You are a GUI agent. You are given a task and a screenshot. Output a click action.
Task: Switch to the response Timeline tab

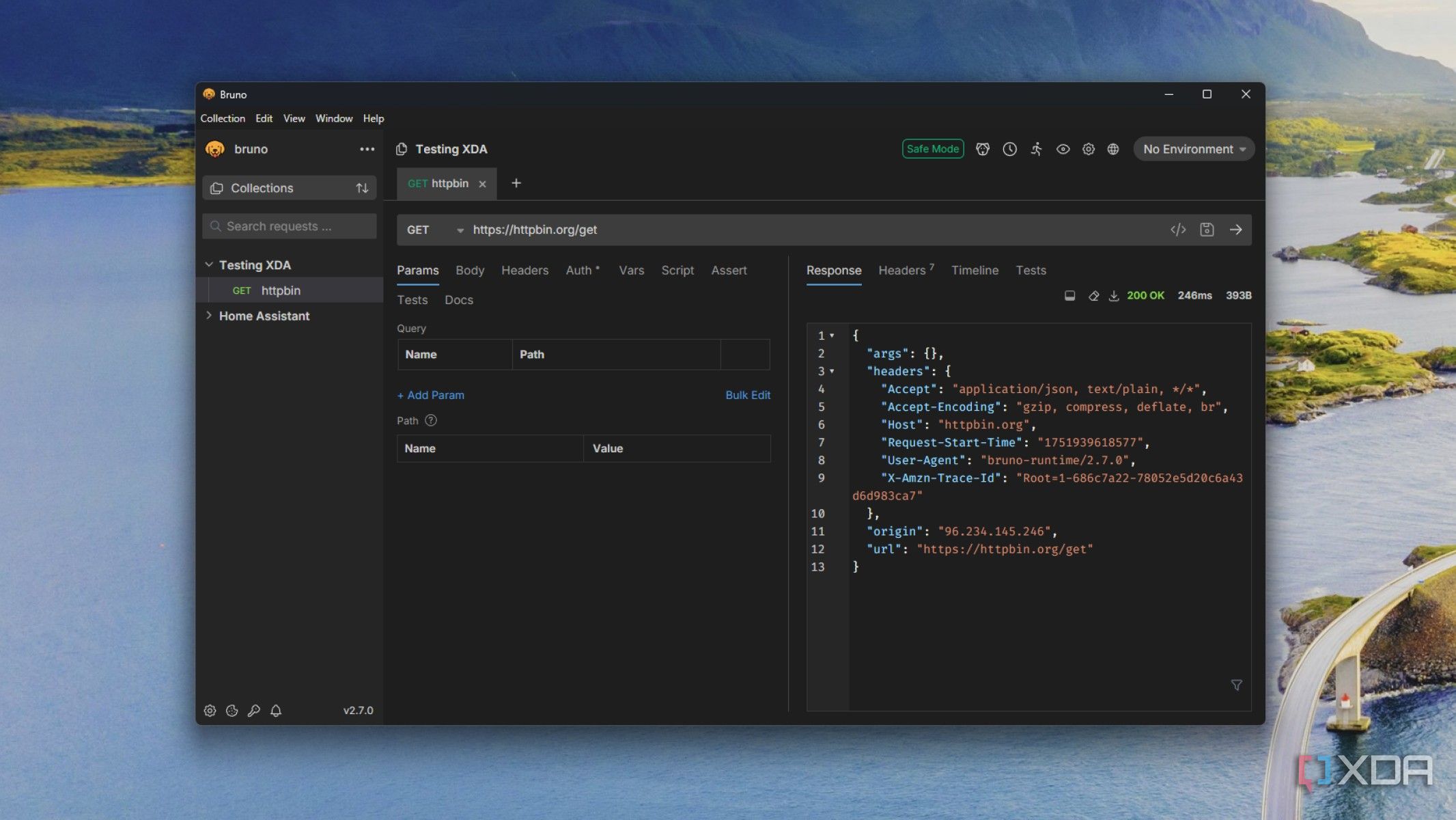(x=975, y=270)
